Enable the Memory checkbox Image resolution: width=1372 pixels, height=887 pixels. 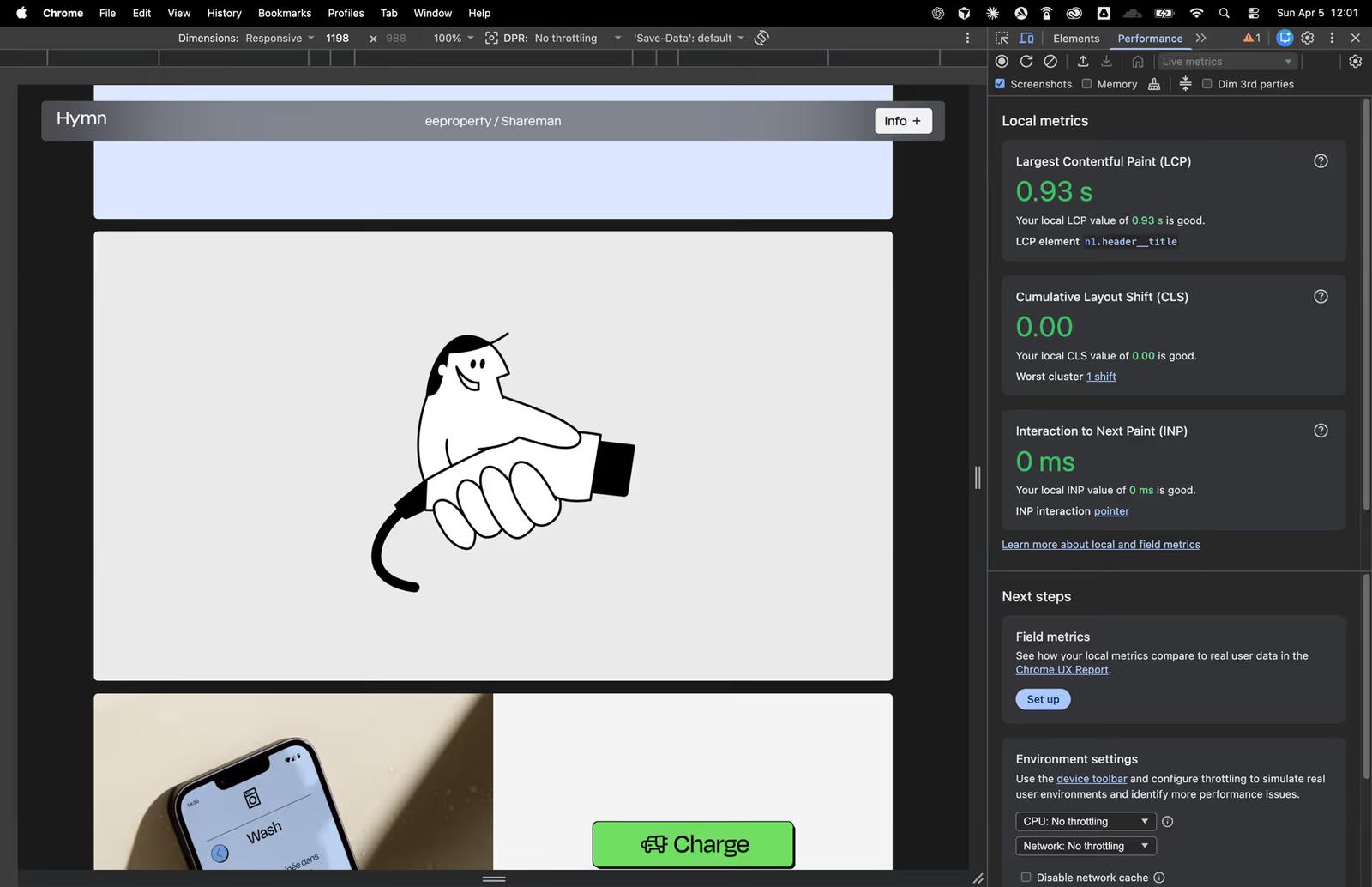(x=1086, y=84)
